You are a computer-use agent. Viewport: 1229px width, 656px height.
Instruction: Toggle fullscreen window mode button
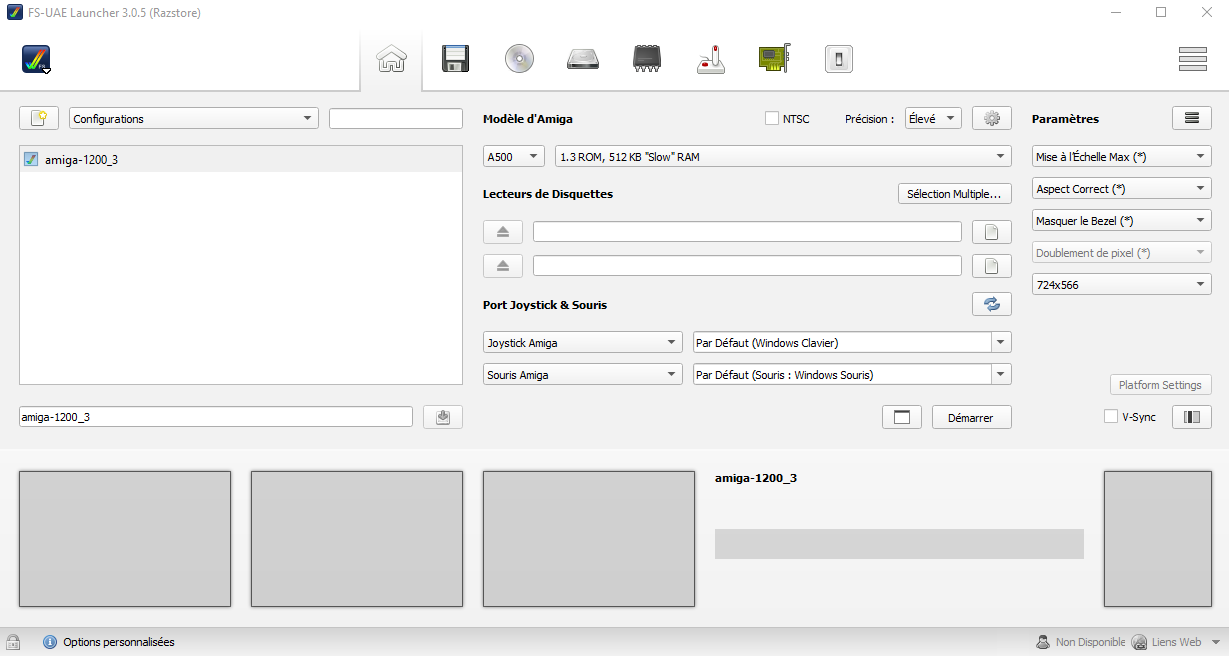click(902, 417)
